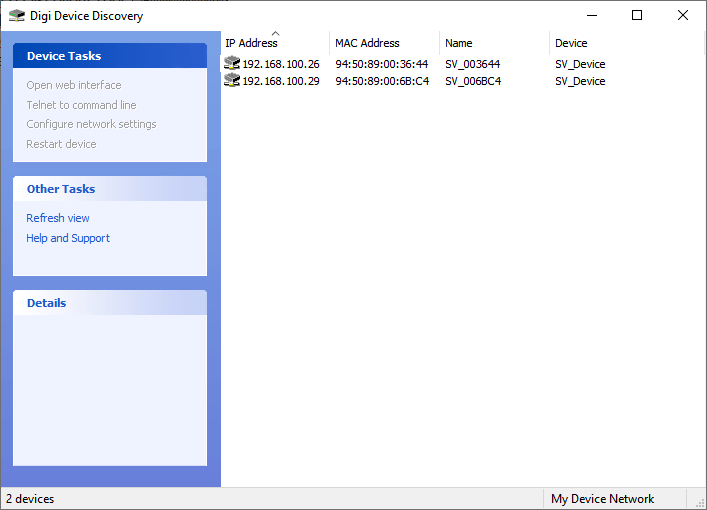Viewport: 707px width, 510px height.
Task: Maximize the Digi Device Discovery window
Action: [637, 15]
